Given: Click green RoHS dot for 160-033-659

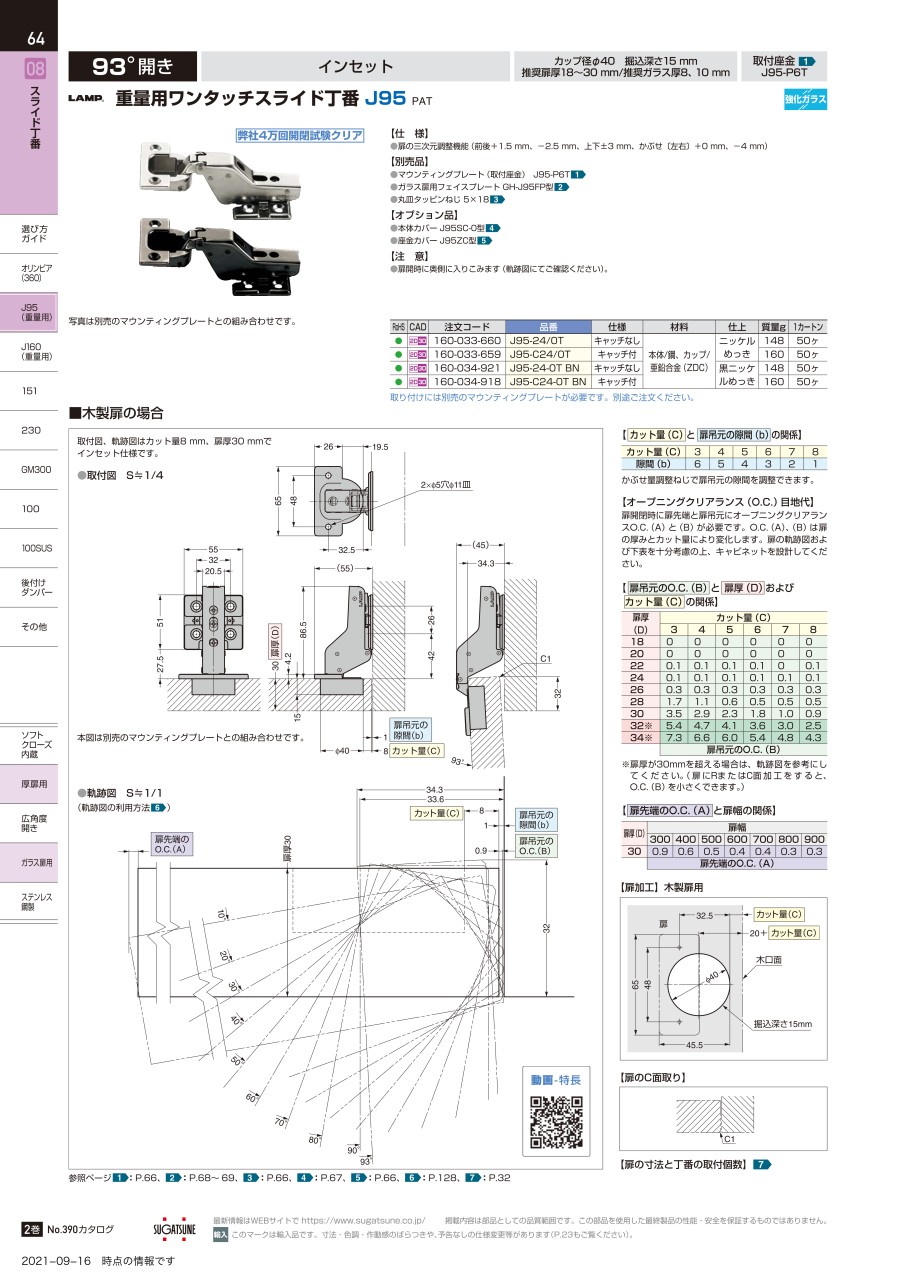Looking at the screenshot, I should [x=398, y=355].
